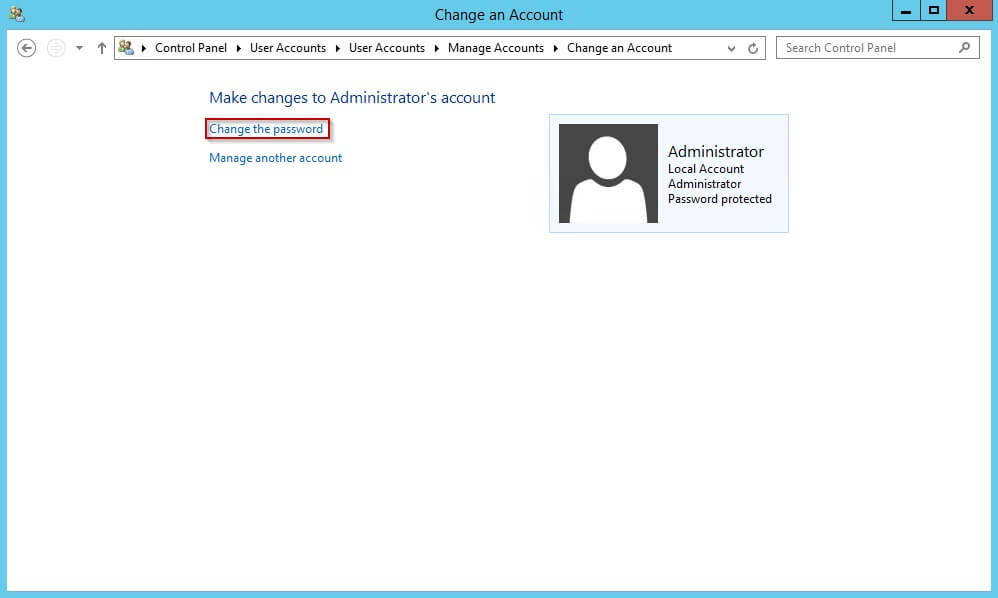Click the application icon in title bar corner
This screenshot has height=598, width=998.
(16, 12)
